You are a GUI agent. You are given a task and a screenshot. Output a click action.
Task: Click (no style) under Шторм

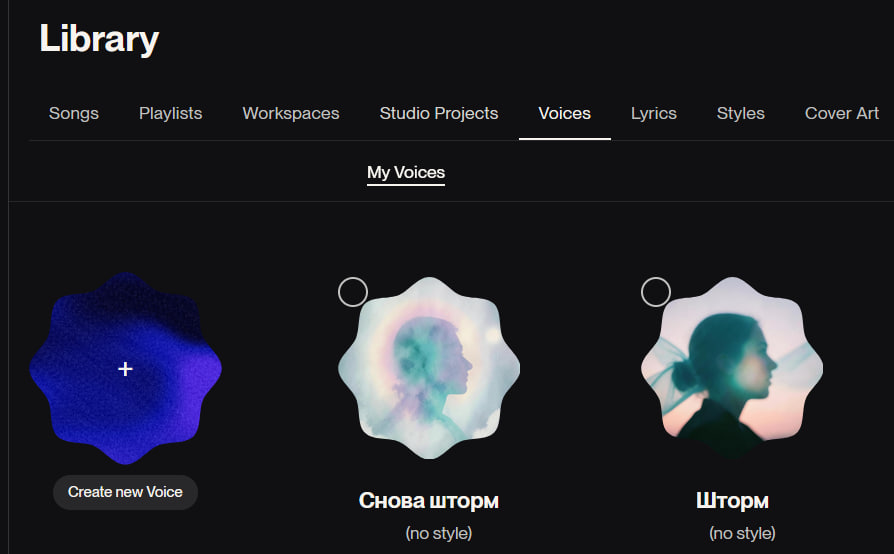click(742, 533)
